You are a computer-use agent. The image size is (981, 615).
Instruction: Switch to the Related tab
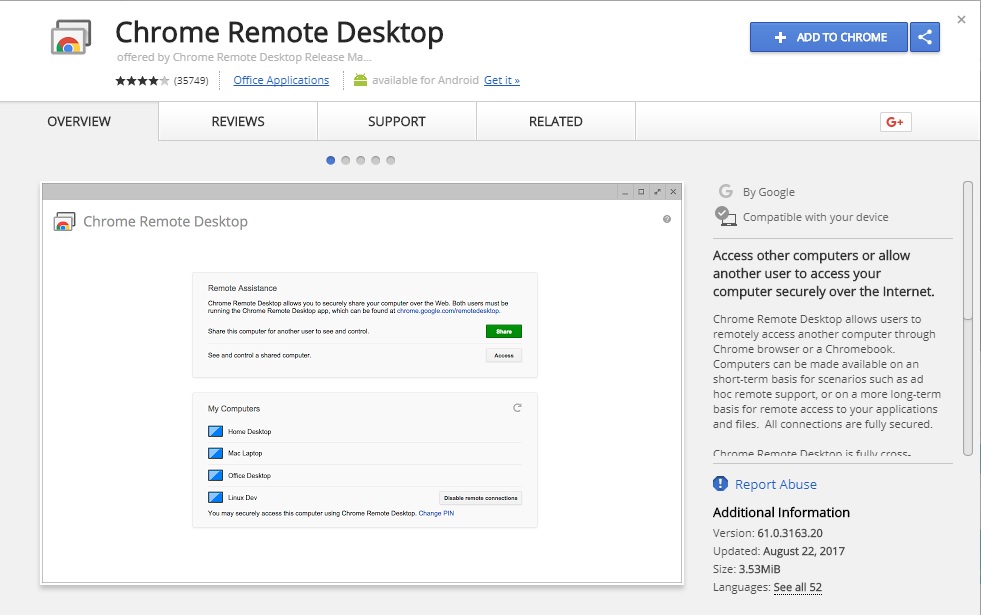pos(556,121)
